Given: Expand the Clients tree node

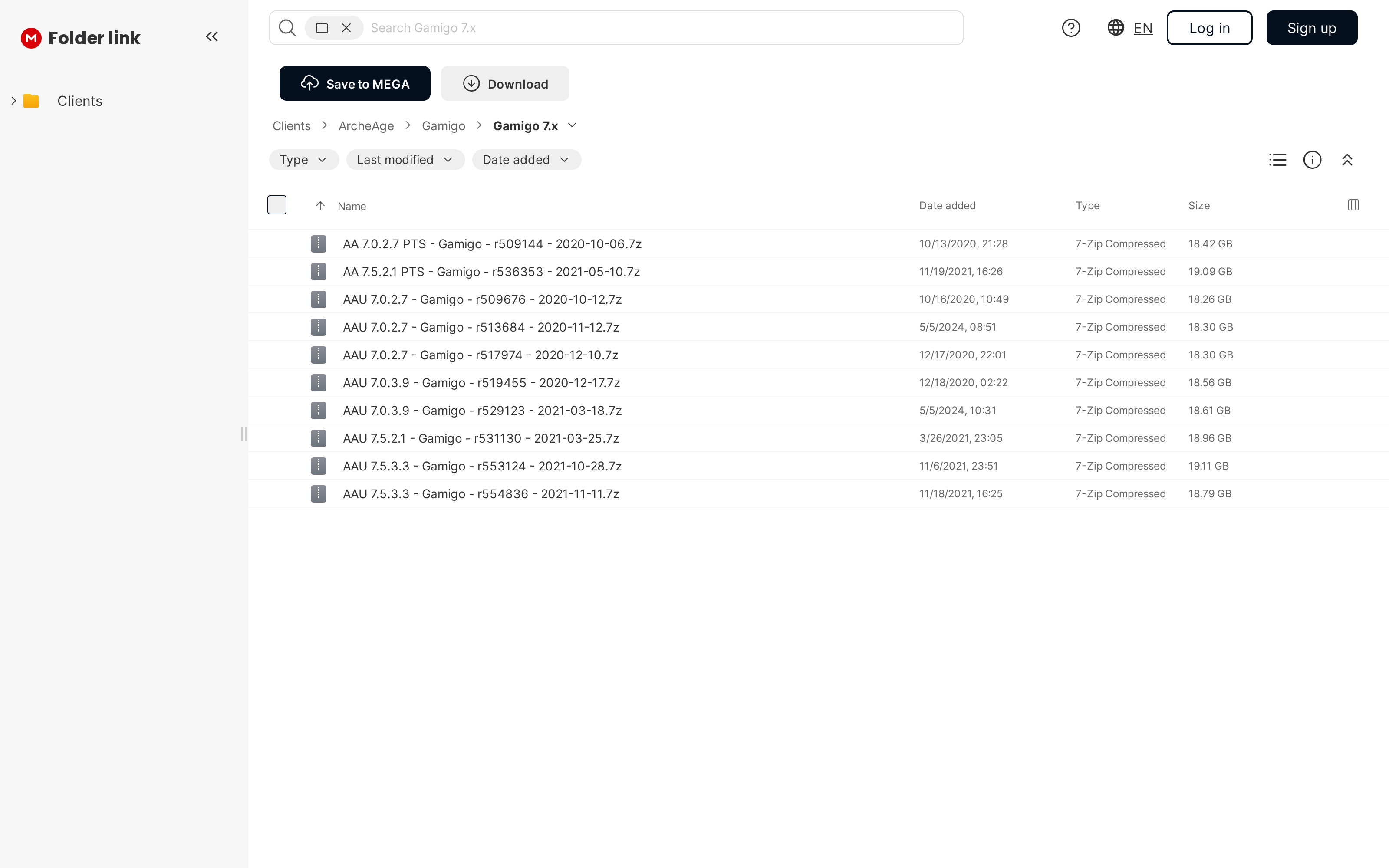Looking at the screenshot, I should tap(13, 101).
